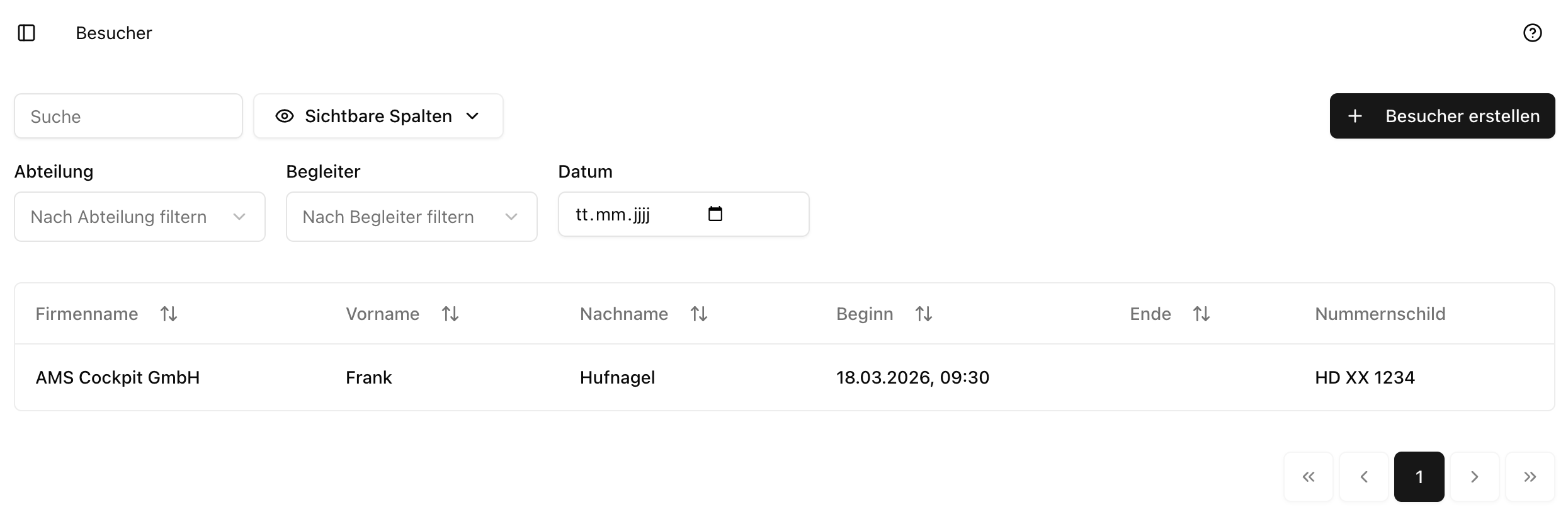Open the help question mark icon
Screen dimensions: 1568x519
[x=1532, y=33]
